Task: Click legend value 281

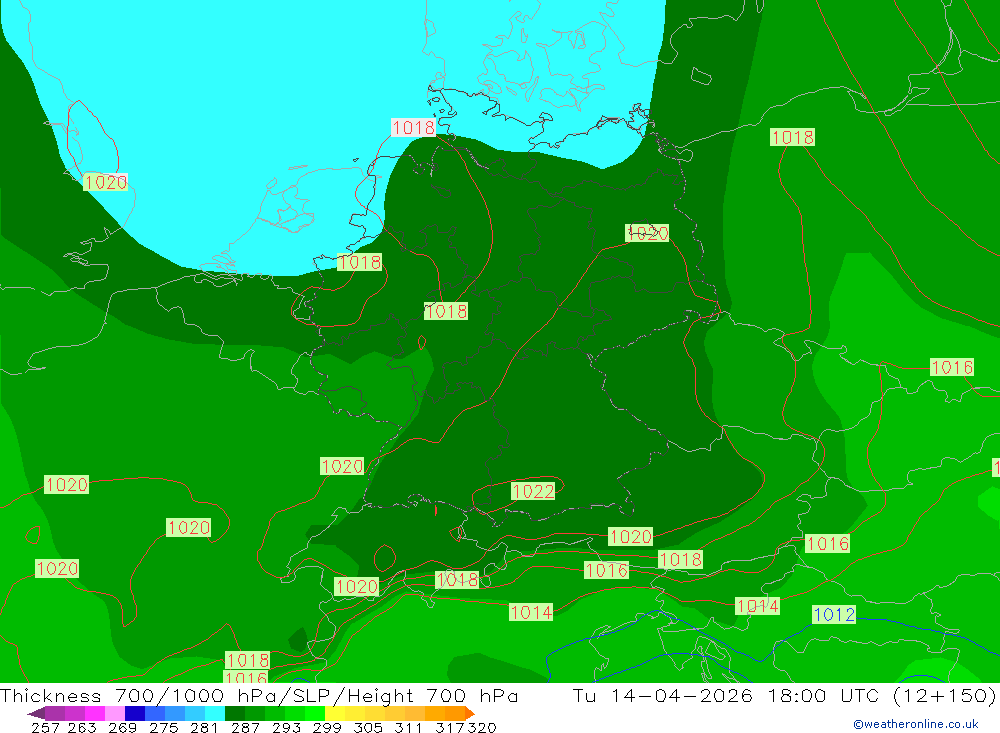Action: point(204,728)
